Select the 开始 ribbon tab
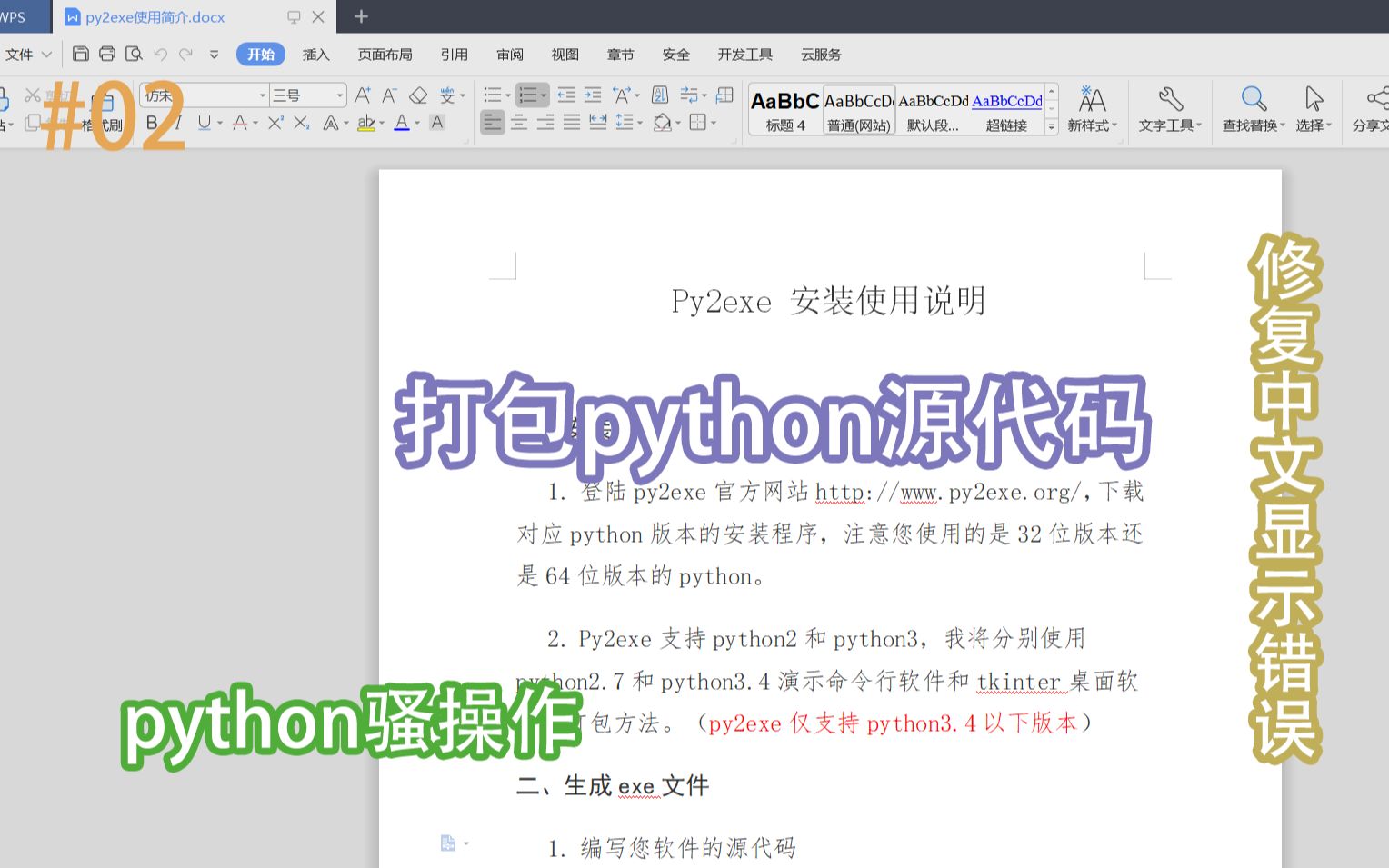The width and height of the screenshot is (1389, 868). click(261, 55)
